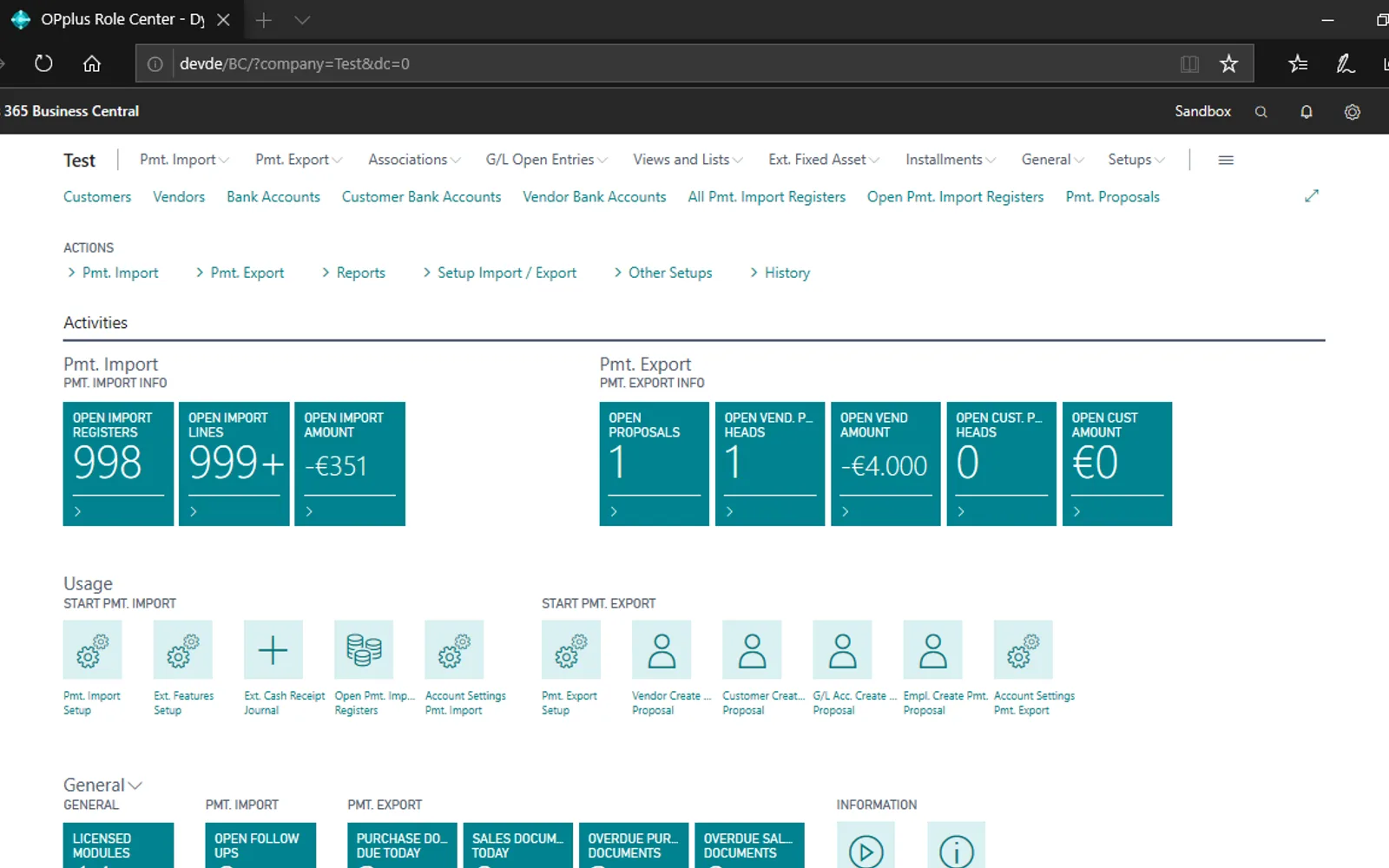Expand the Pmt. Import navigation dropdown

(184, 160)
